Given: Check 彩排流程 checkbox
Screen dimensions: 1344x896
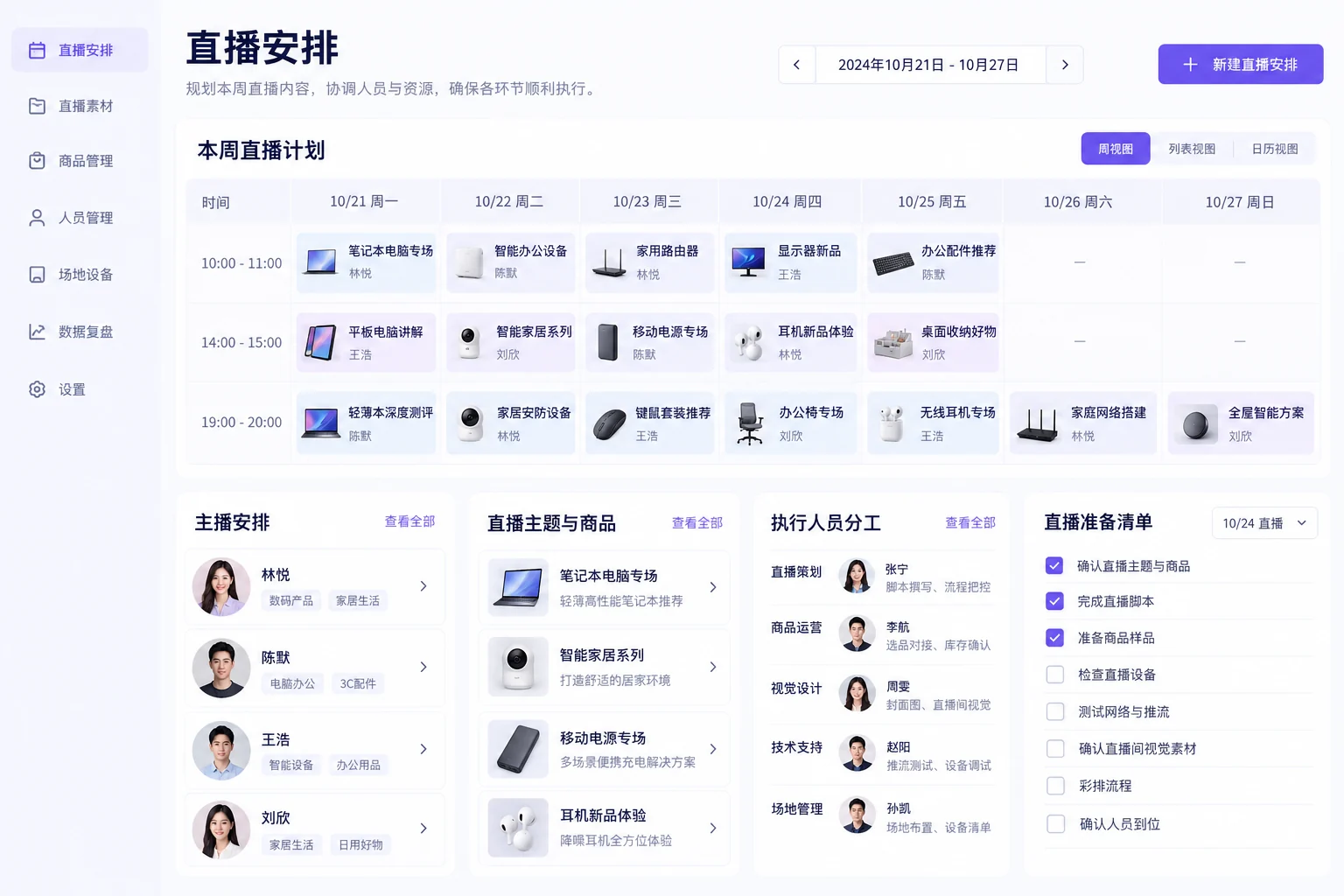Looking at the screenshot, I should coord(1055,786).
